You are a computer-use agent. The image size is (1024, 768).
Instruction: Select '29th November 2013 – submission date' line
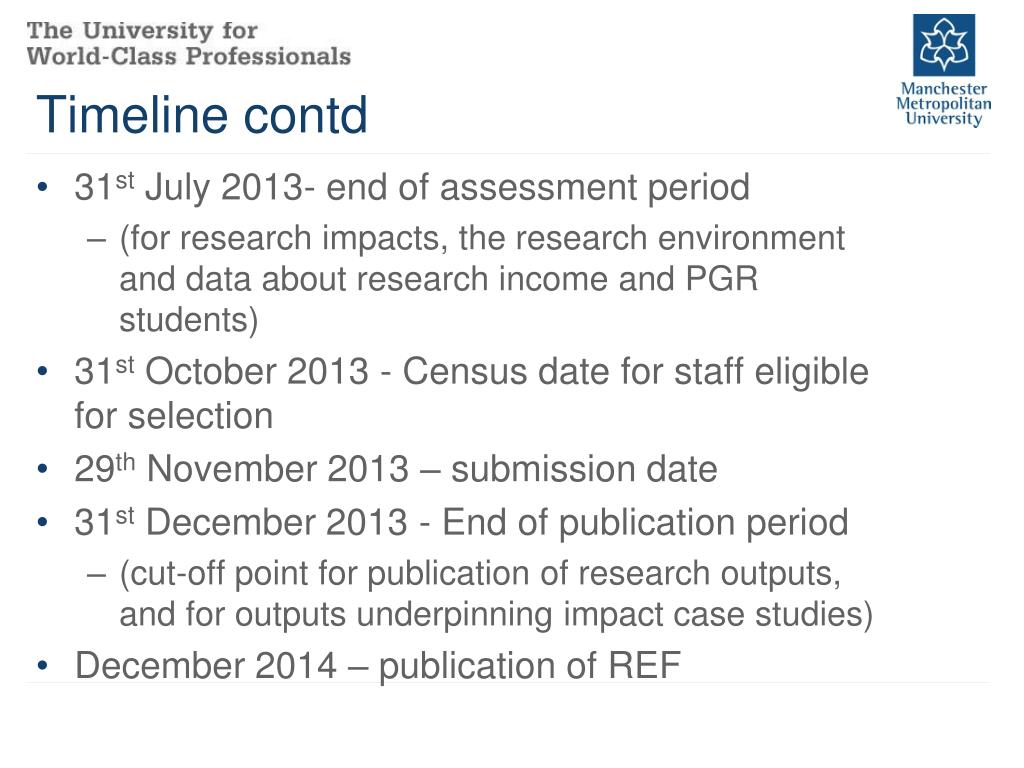(x=396, y=468)
